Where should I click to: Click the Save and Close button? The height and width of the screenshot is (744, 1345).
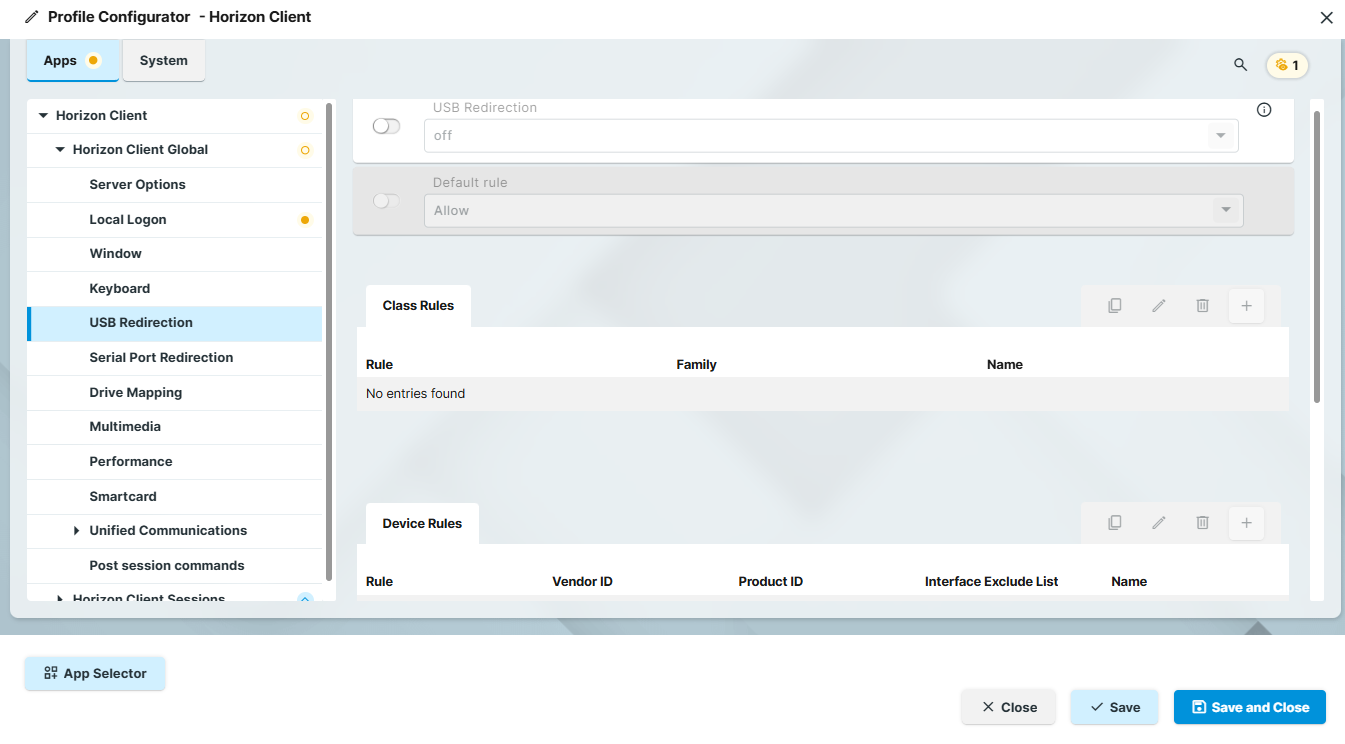point(1249,707)
